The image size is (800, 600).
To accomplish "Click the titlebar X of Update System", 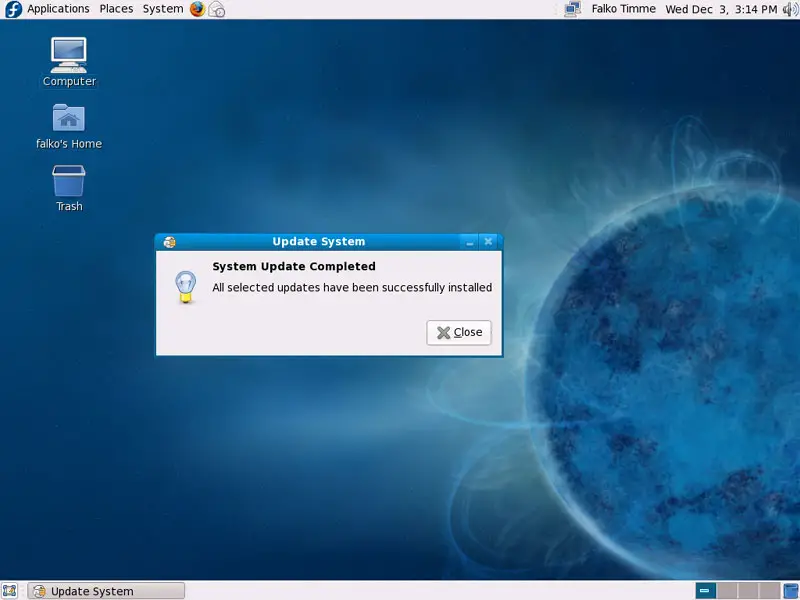I will coord(488,241).
